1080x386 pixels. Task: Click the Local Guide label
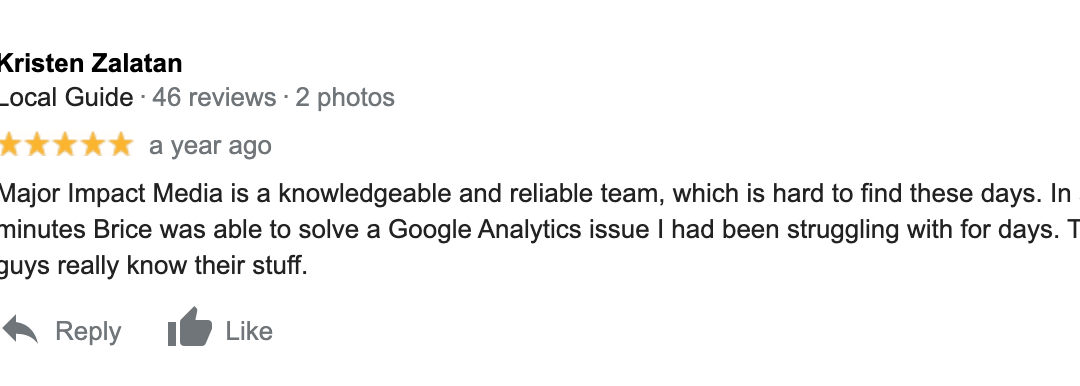coord(66,97)
